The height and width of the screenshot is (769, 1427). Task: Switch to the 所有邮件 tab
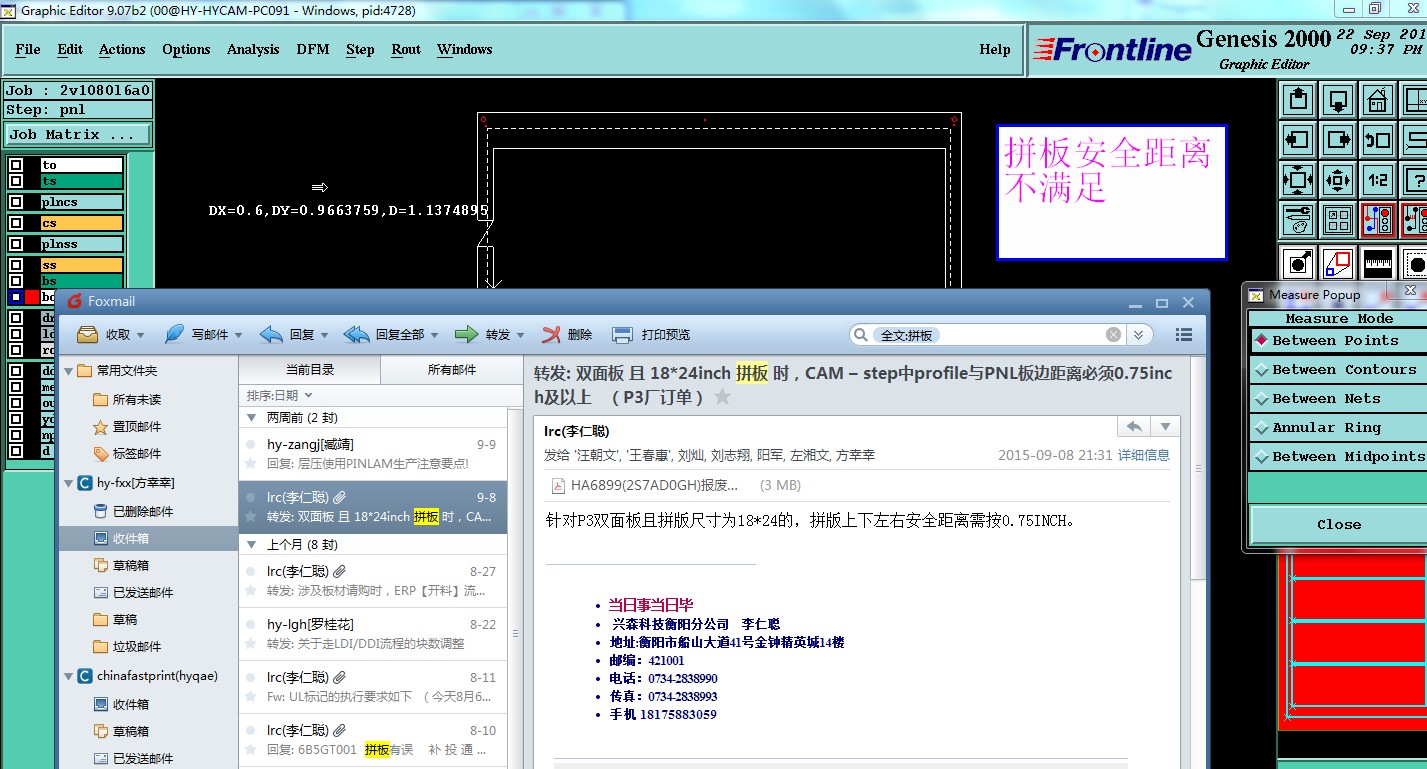[x=452, y=369]
